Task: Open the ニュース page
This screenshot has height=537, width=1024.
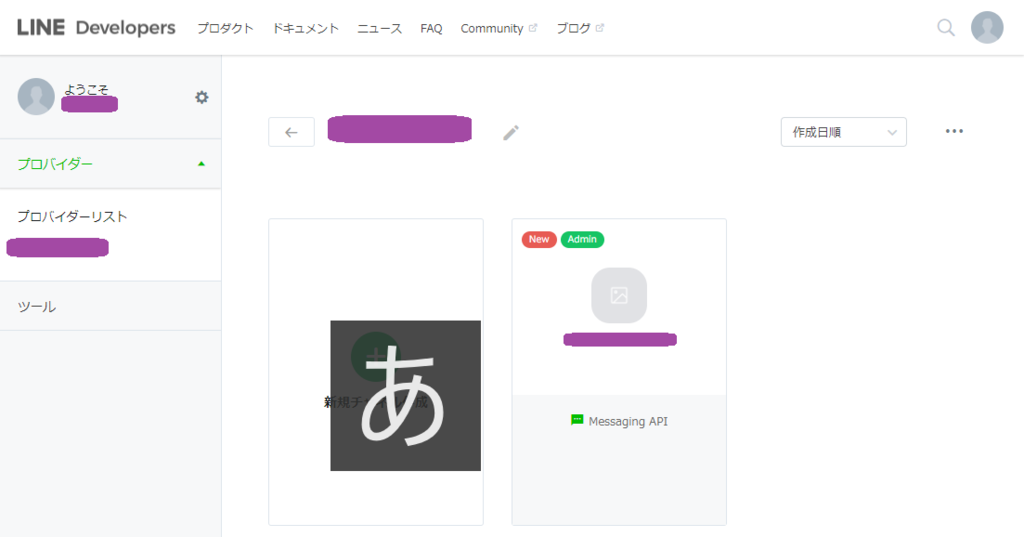Action: point(379,28)
